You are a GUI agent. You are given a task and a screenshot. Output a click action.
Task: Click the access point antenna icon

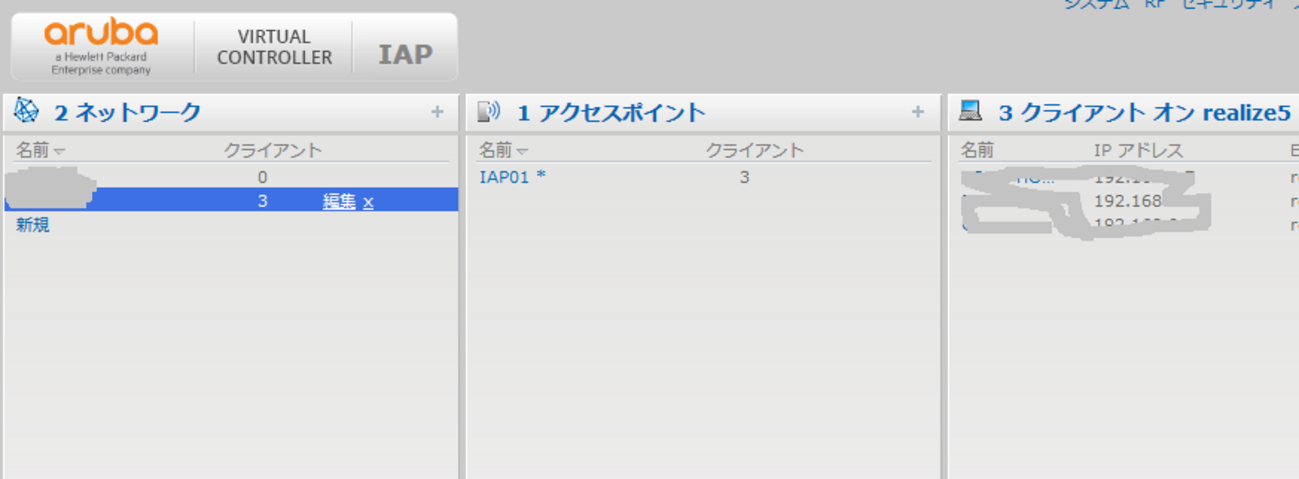click(x=489, y=112)
